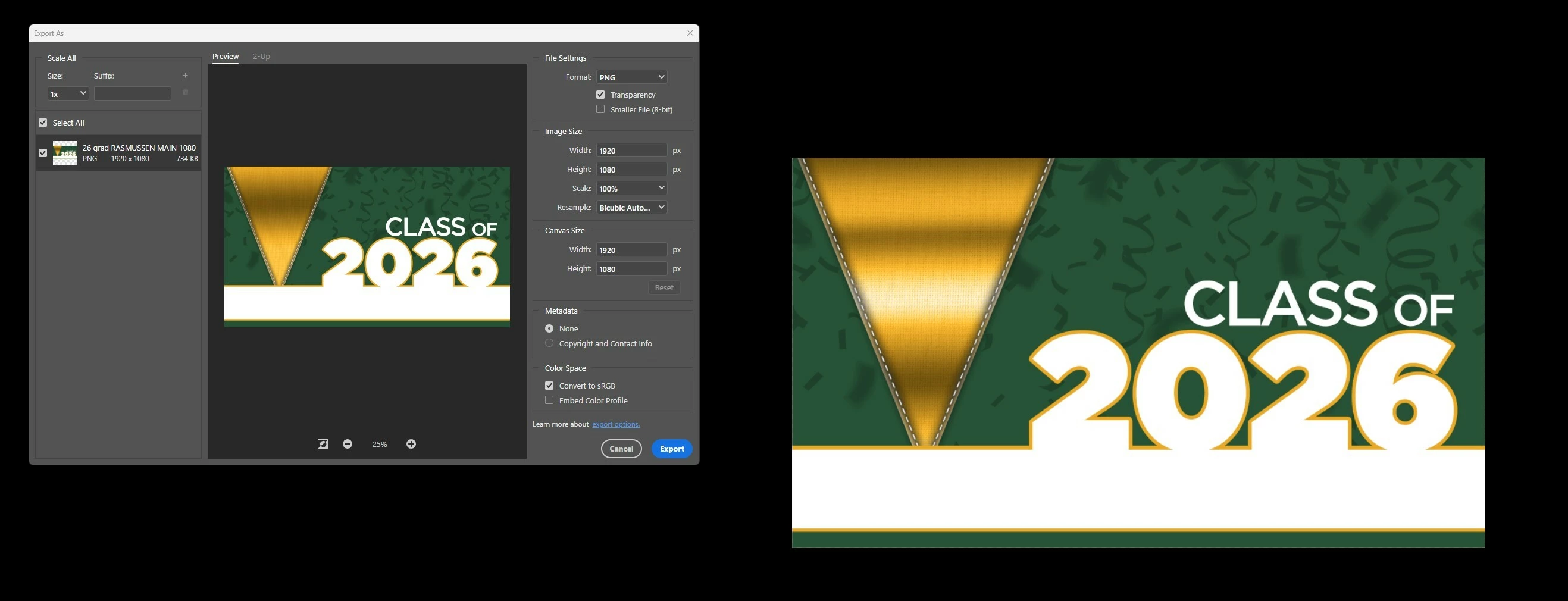Enable Embed Color Profile
Image resolution: width=1568 pixels, height=601 pixels.
click(x=549, y=400)
